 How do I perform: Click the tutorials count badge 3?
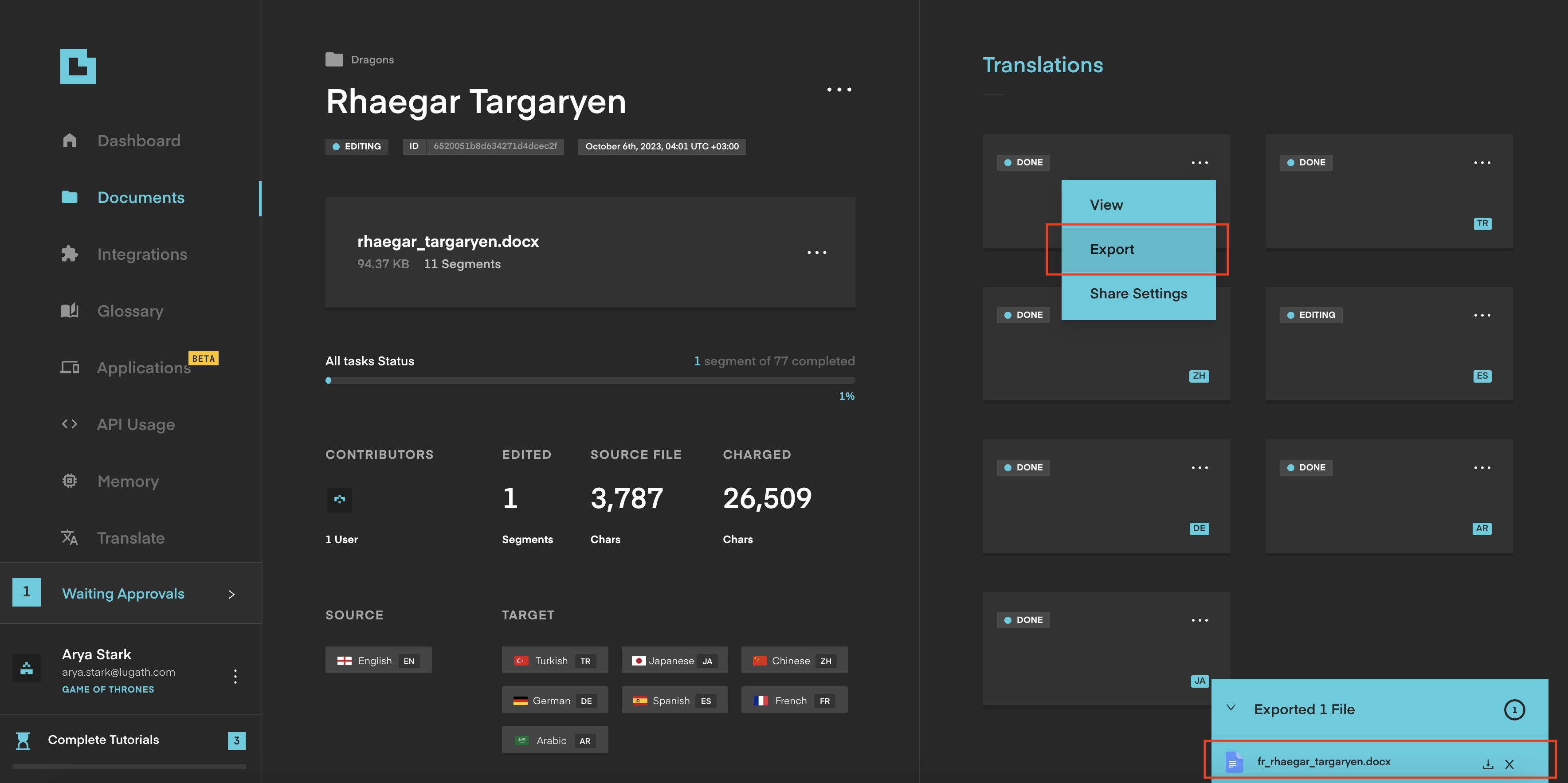(236, 740)
